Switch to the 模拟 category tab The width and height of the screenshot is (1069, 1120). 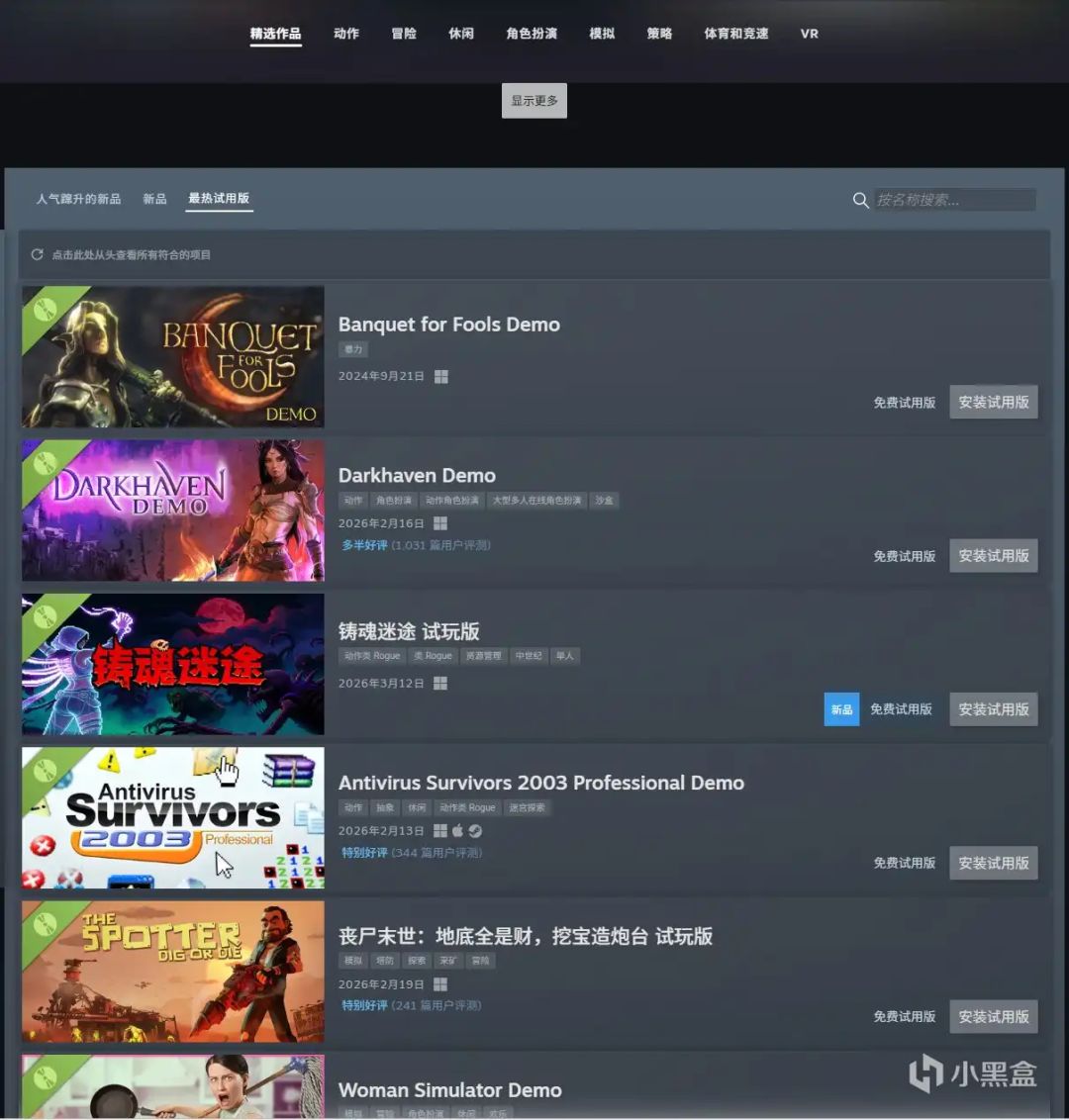click(602, 34)
